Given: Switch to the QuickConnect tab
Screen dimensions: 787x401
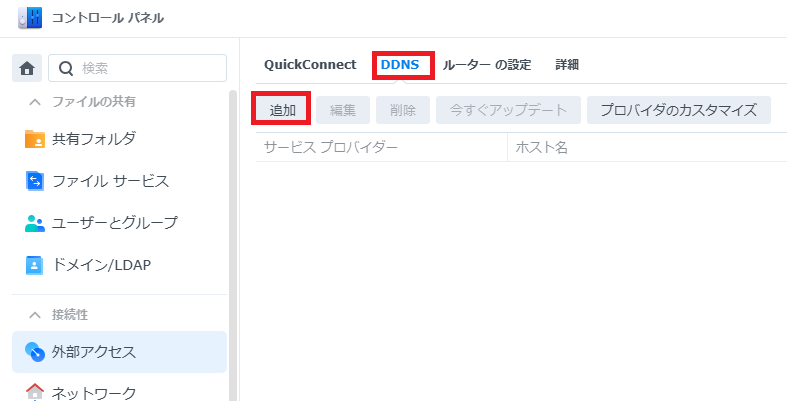Looking at the screenshot, I should point(310,65).
